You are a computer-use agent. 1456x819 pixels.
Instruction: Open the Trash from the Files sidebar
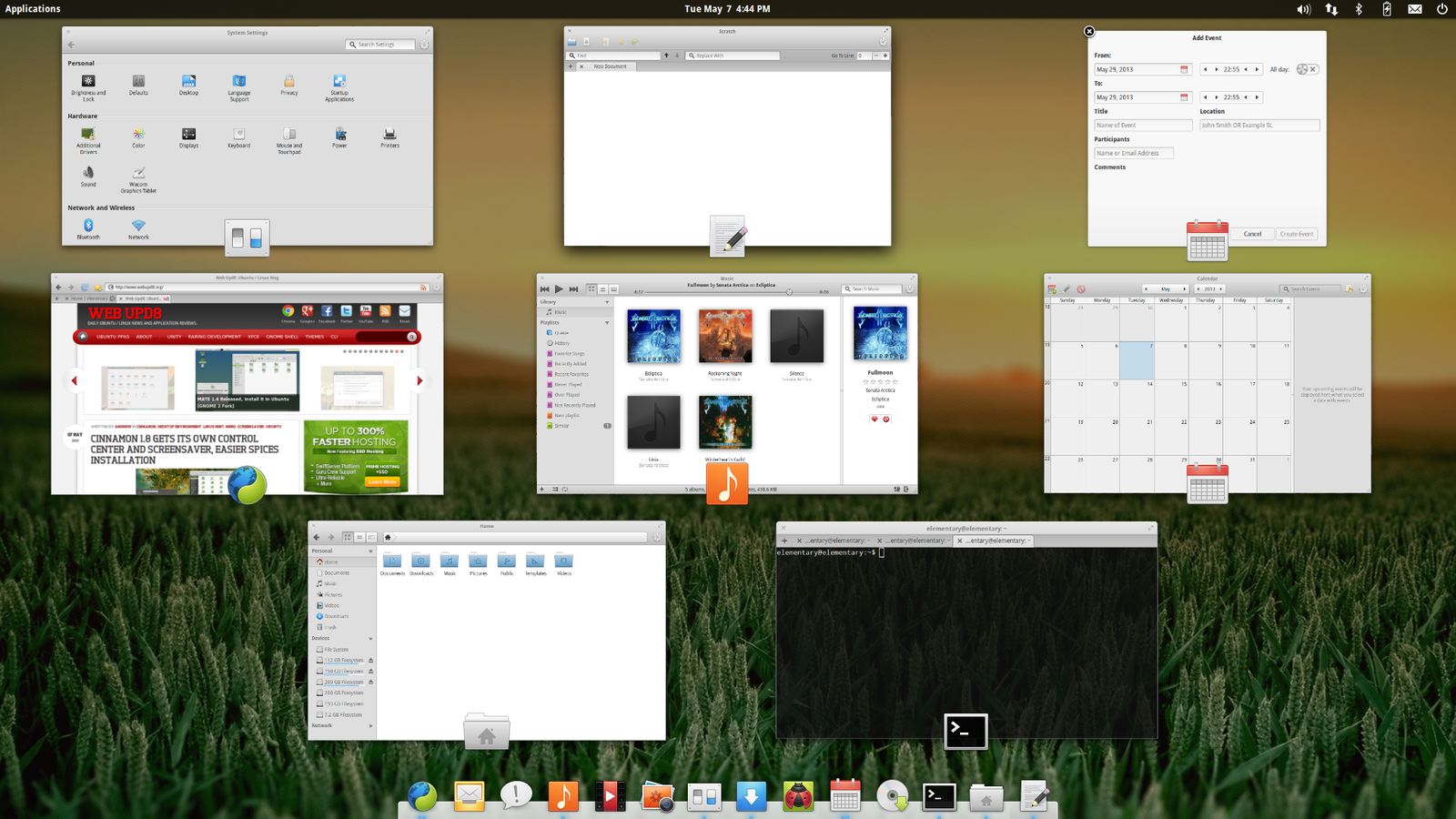(x=330, y=627)
